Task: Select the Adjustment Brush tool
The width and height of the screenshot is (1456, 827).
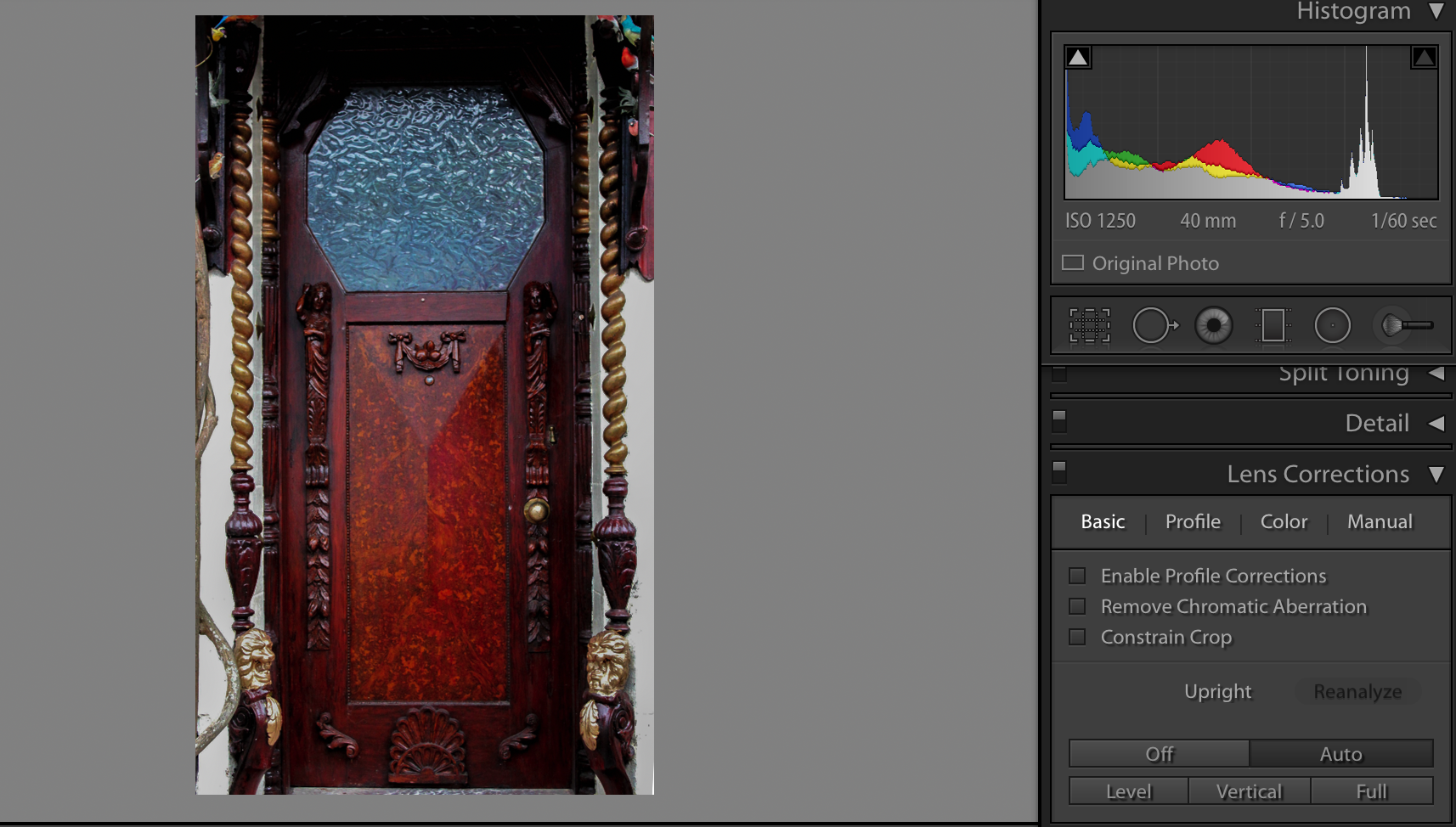Action: [1406, 325]
